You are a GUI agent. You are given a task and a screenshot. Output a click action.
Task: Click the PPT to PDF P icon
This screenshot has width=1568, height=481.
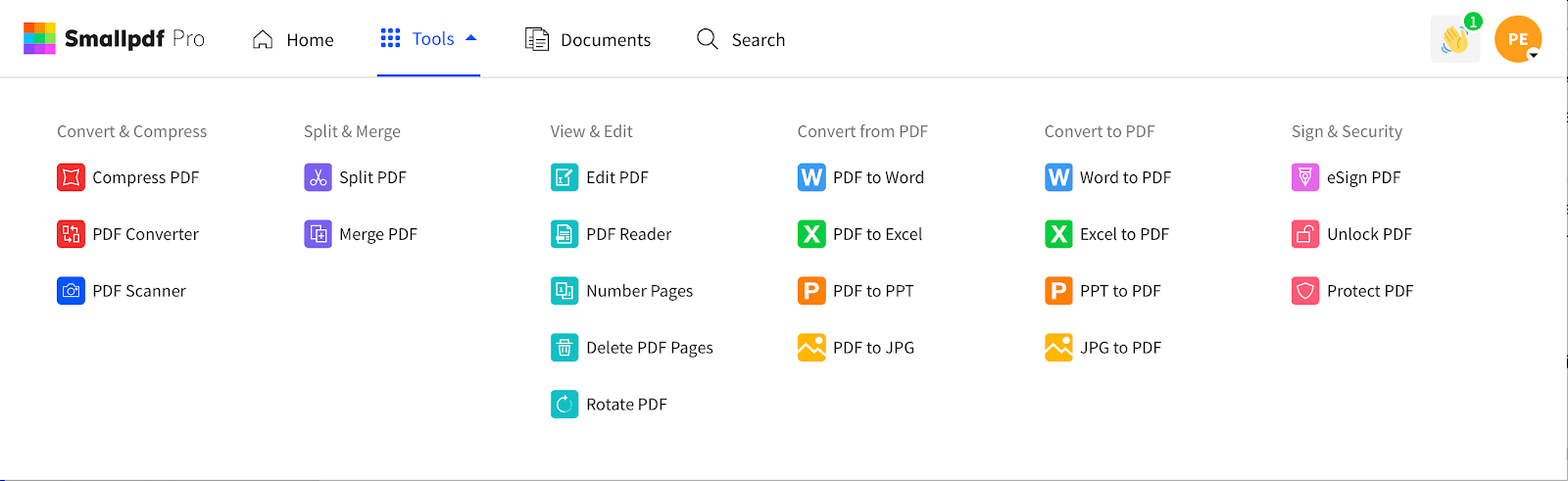tap(1058, 291)
